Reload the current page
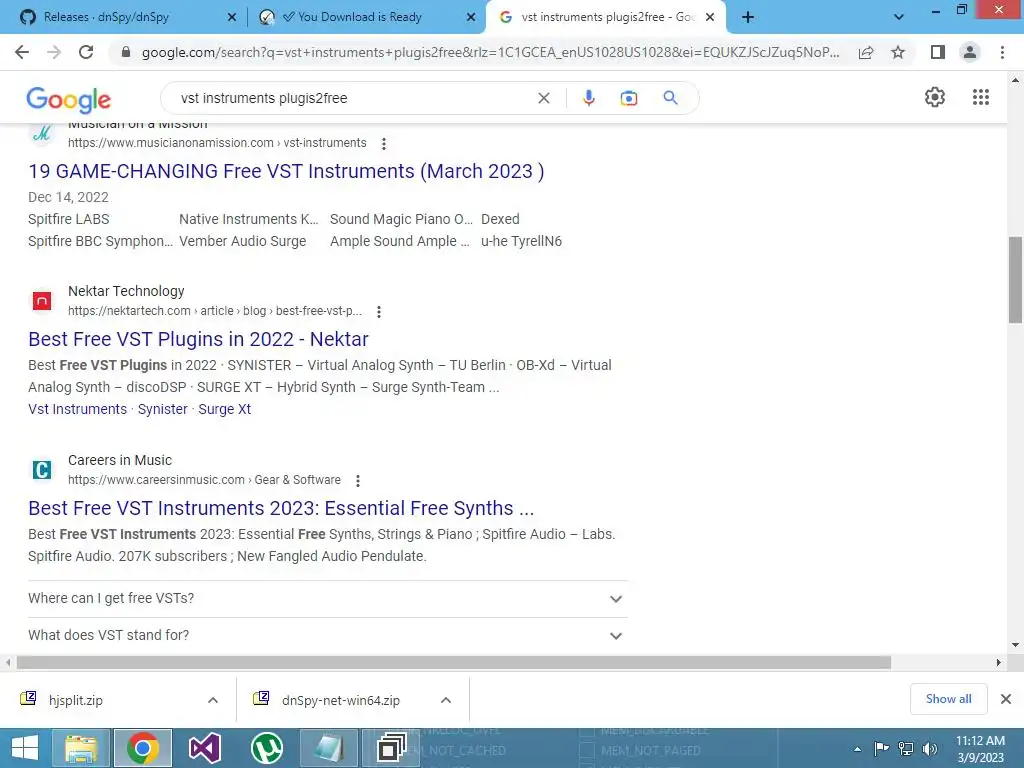The height and width of the screenshot is (768, 1024). pos(86,52)
